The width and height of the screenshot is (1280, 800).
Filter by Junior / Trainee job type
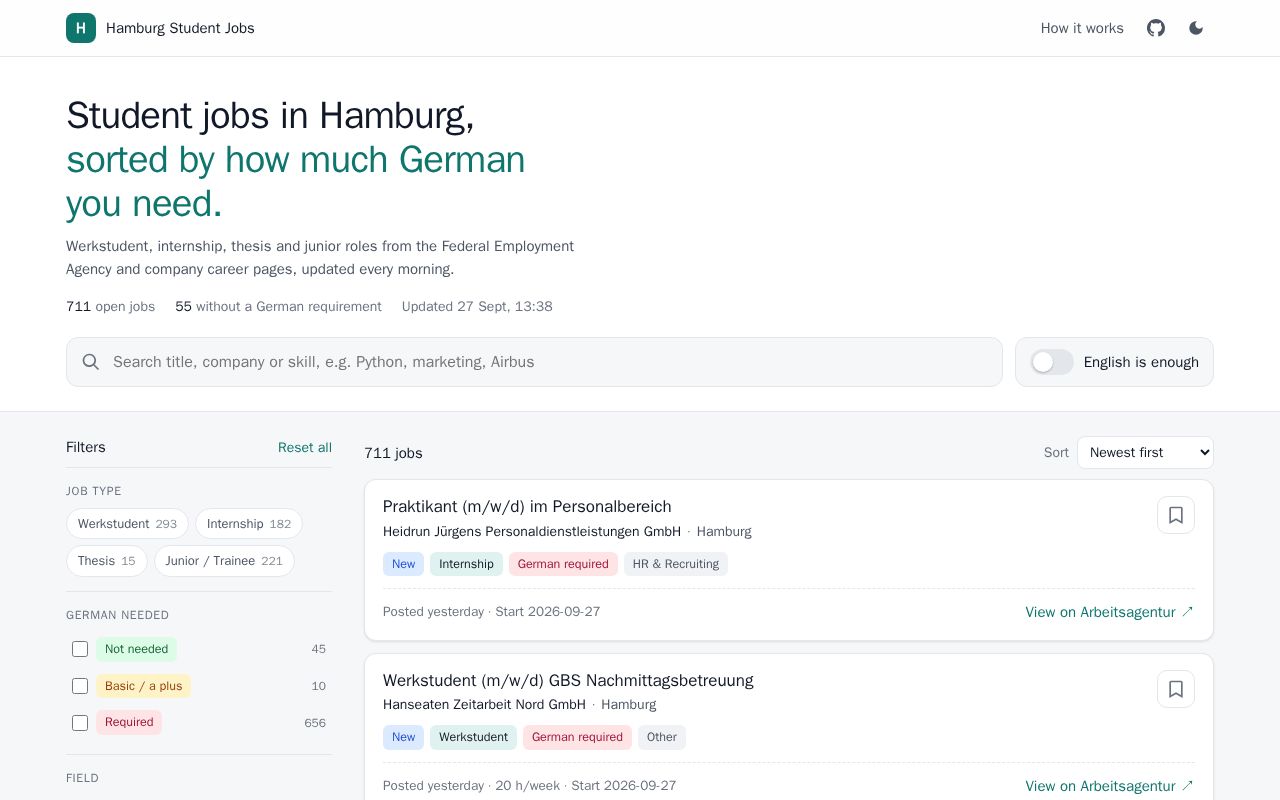224,561
